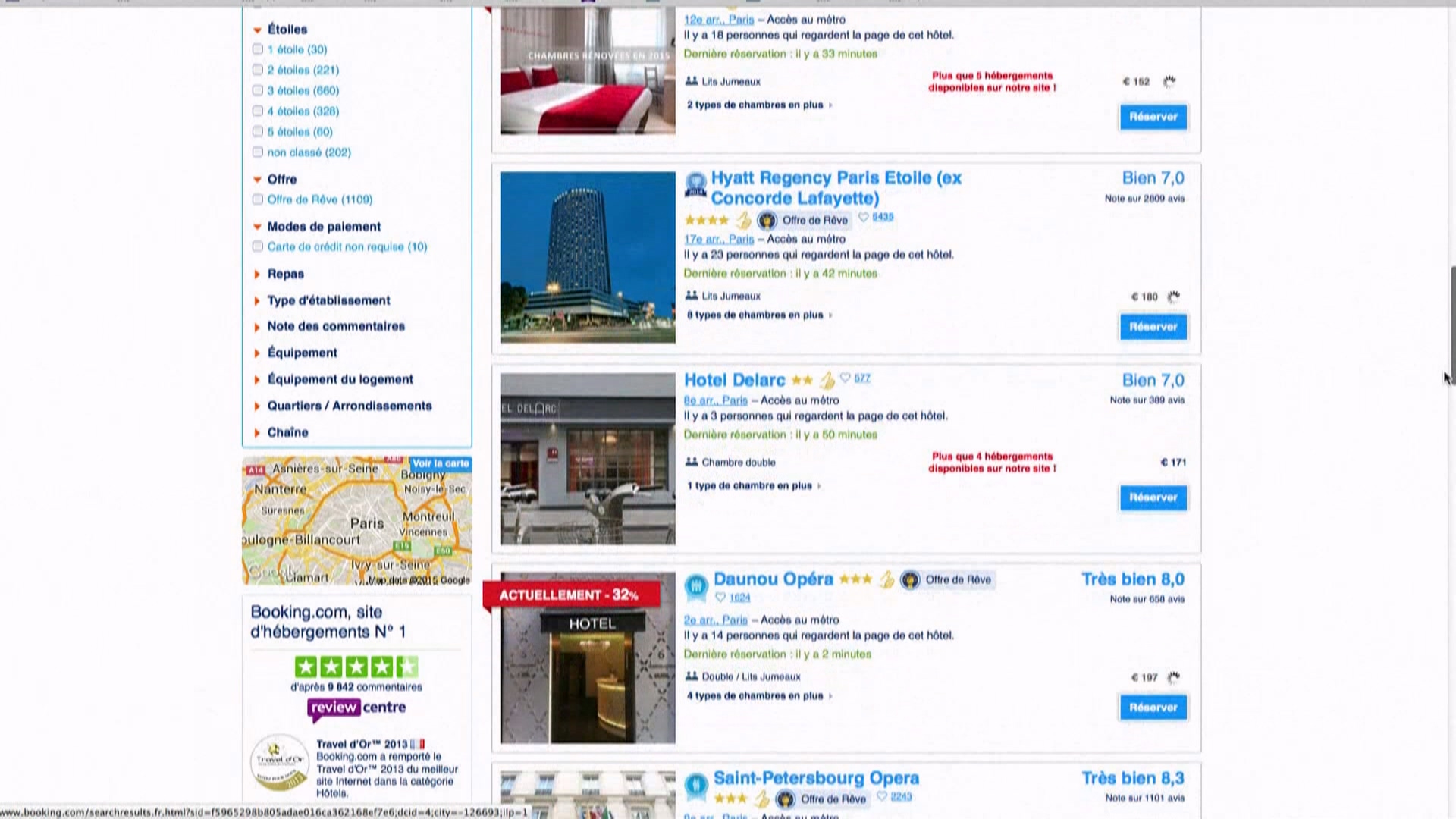Click the red bedroom photo thumbnail
Viewport: 1456px width, 819px height.
click(x=588, y=71)
